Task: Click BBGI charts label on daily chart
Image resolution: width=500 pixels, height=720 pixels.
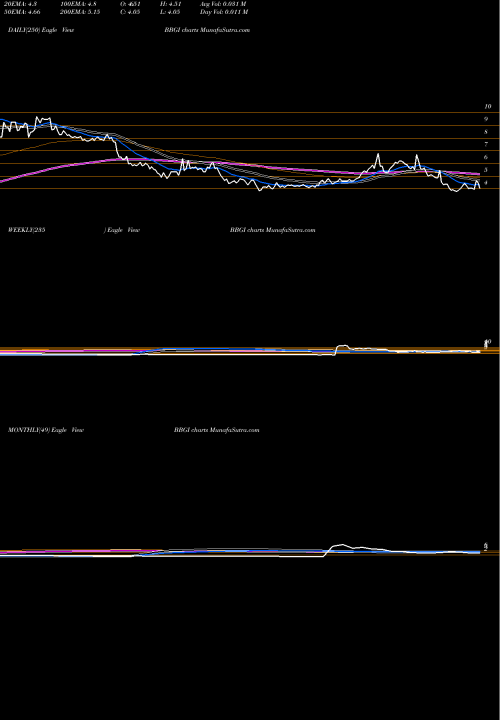Action: point(207,30)
